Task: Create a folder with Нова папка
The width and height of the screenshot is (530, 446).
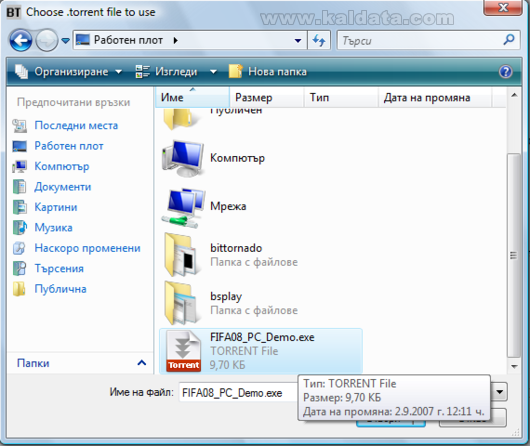Action: pos(268,72)
